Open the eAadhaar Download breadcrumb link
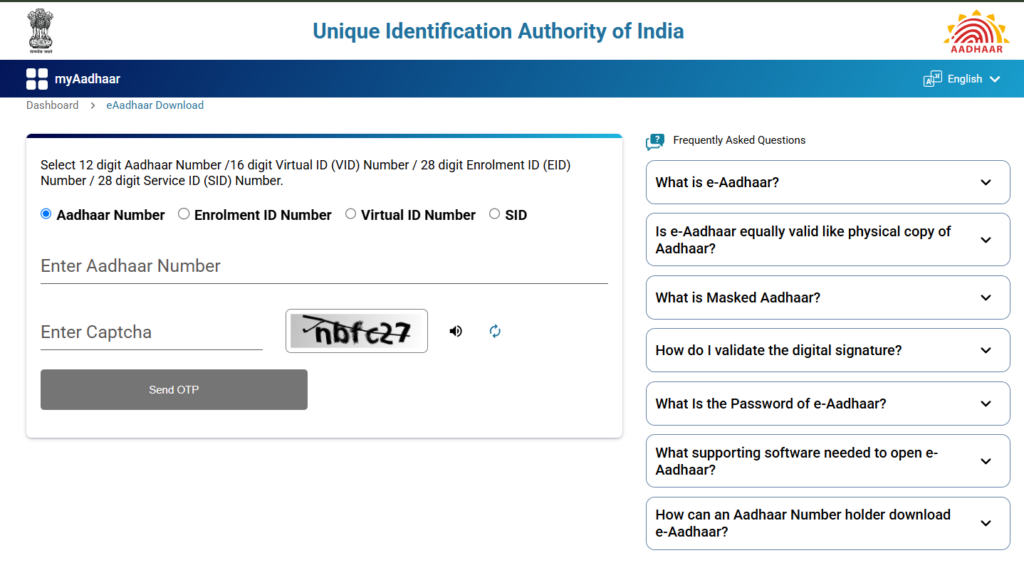Screen dimensions: 1024x585 click(155, 105)
